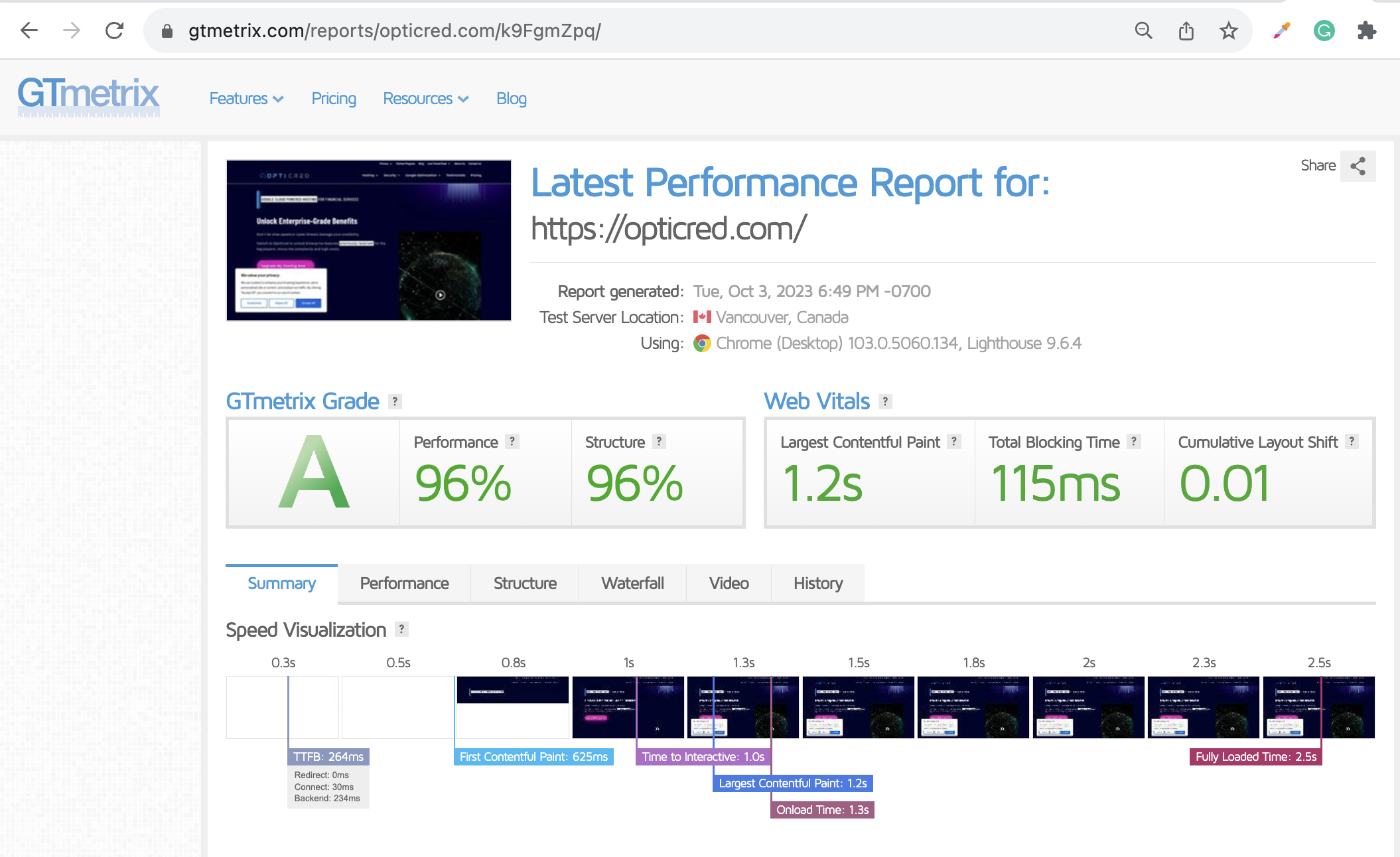Screen dimensions: 1400x857
Task: Click the 'Vancouver, Canada' server location text
Action: pos(782,317)
